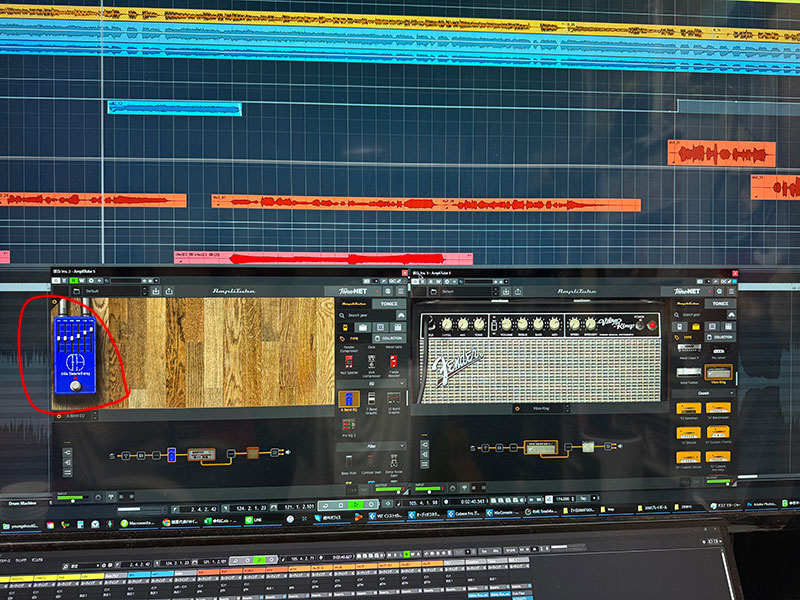This screenshot has height=600, width=800.
Task: Open ToneNET in right AmpliTube window
Action: pyautogui.click(x=687, y=291)
